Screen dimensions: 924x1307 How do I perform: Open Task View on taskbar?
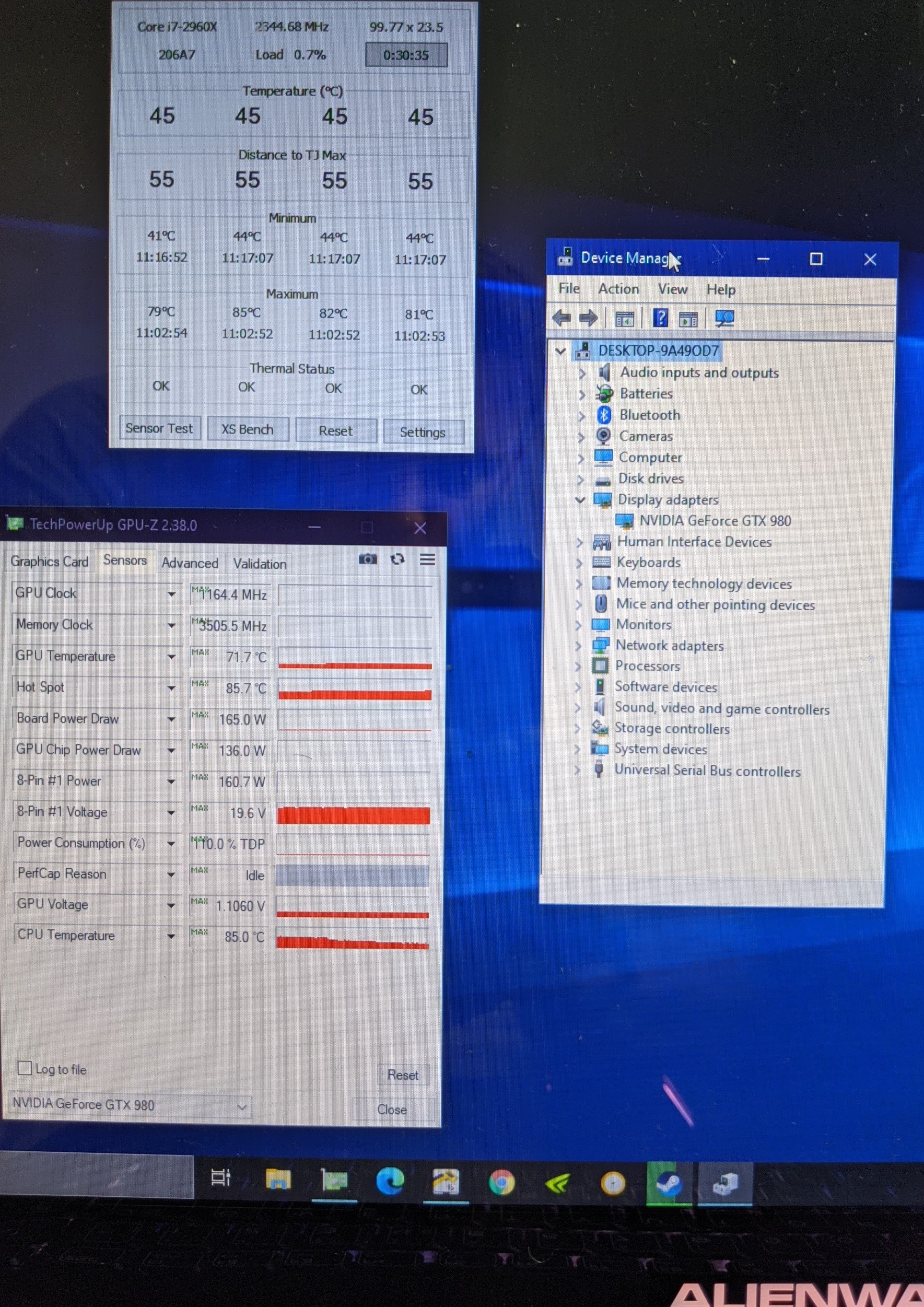tap(221, 1177)
